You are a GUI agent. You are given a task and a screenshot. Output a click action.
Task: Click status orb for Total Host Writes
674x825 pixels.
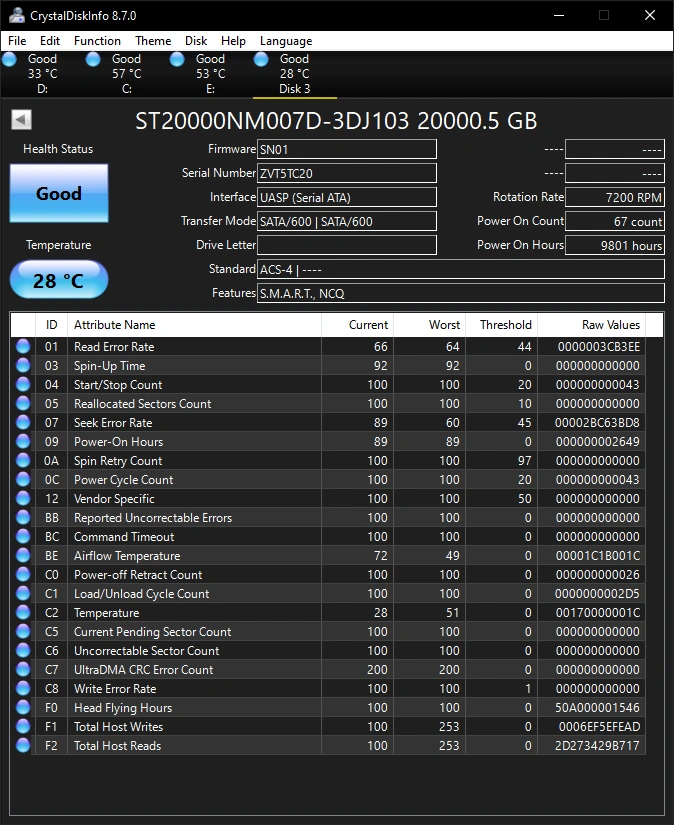click(23, 726)
